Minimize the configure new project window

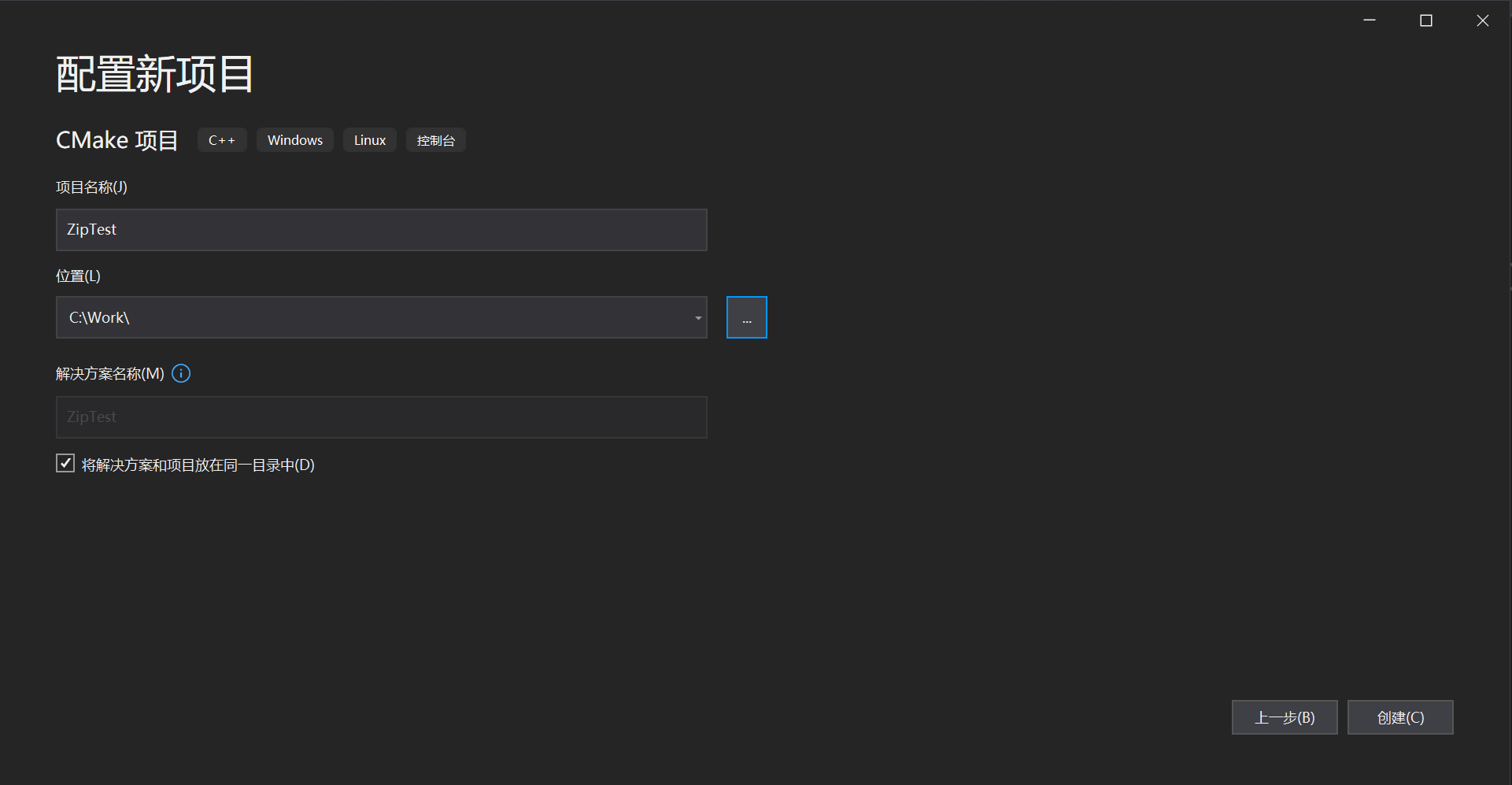click(1370, 20)
